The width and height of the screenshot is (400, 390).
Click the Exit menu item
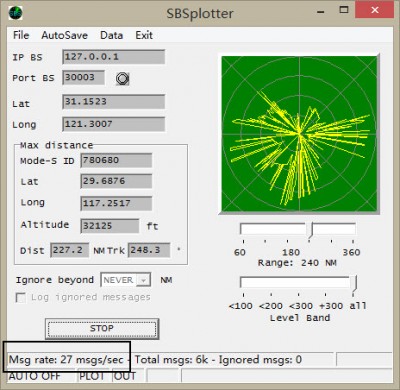point(144,35)
